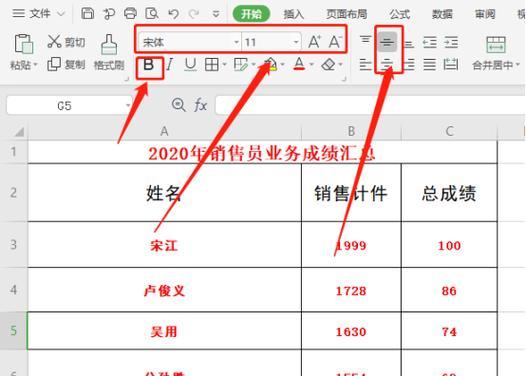Viewport: 526px width, 376px height.
Task: Toggle Underline formatting button
Action: (191, 64)
